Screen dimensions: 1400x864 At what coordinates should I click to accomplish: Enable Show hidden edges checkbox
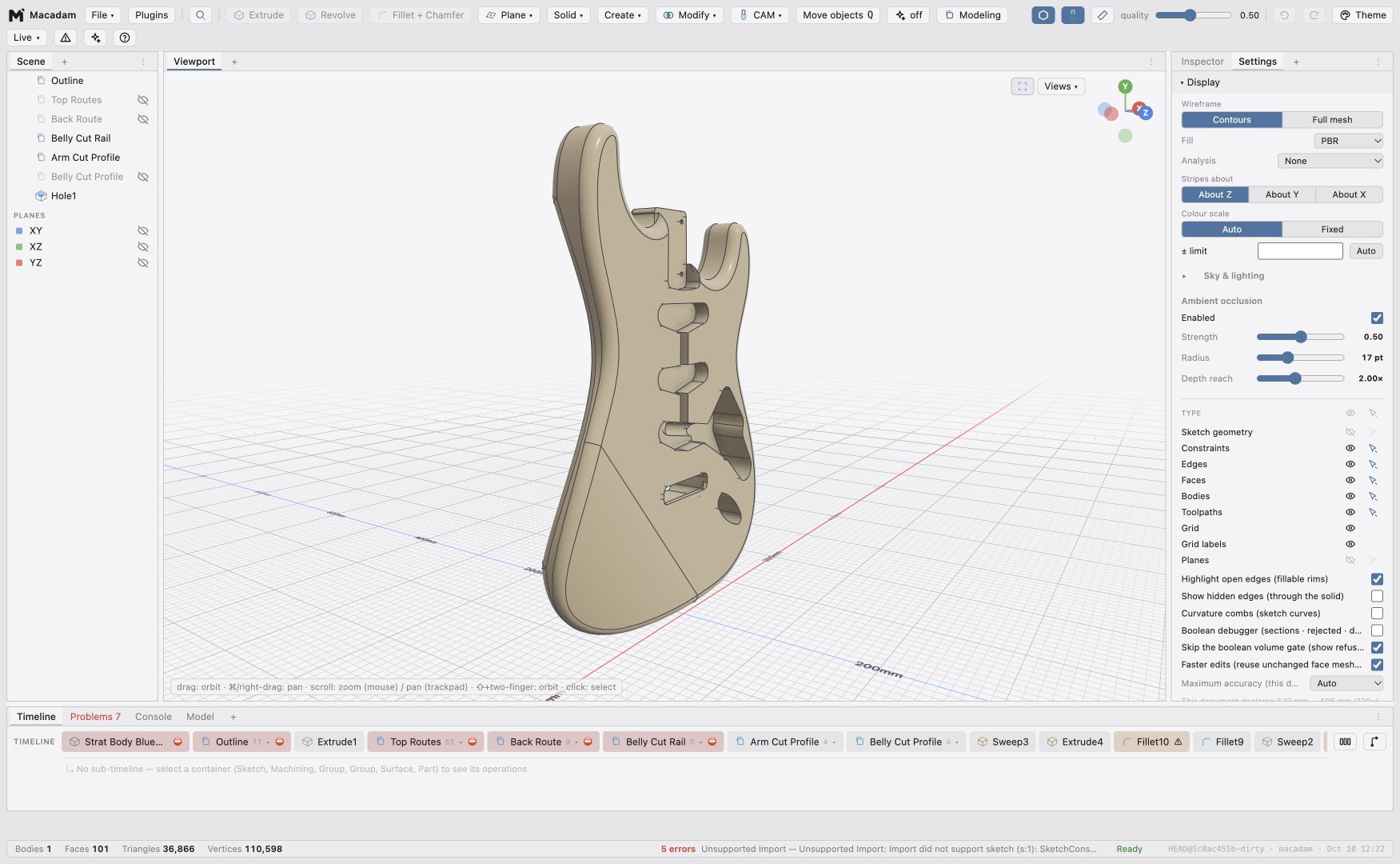(1377, 596)
